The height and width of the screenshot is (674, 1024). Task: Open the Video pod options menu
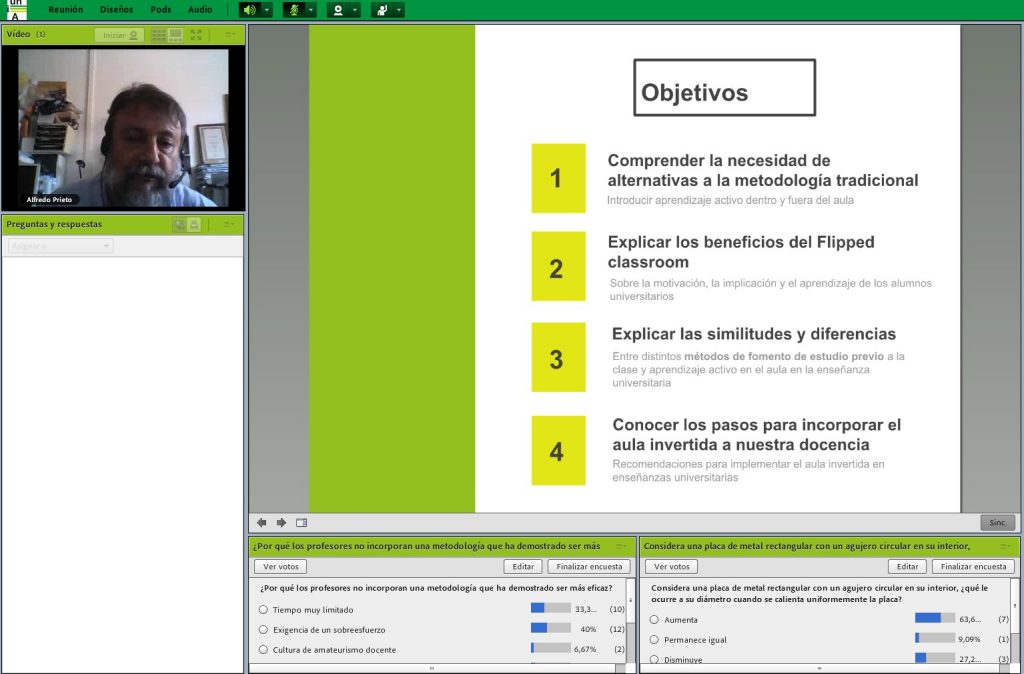tap(229, 35)
